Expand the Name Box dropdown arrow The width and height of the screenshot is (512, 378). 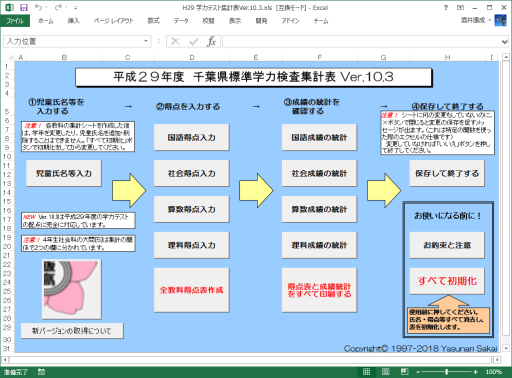(146, 41)
